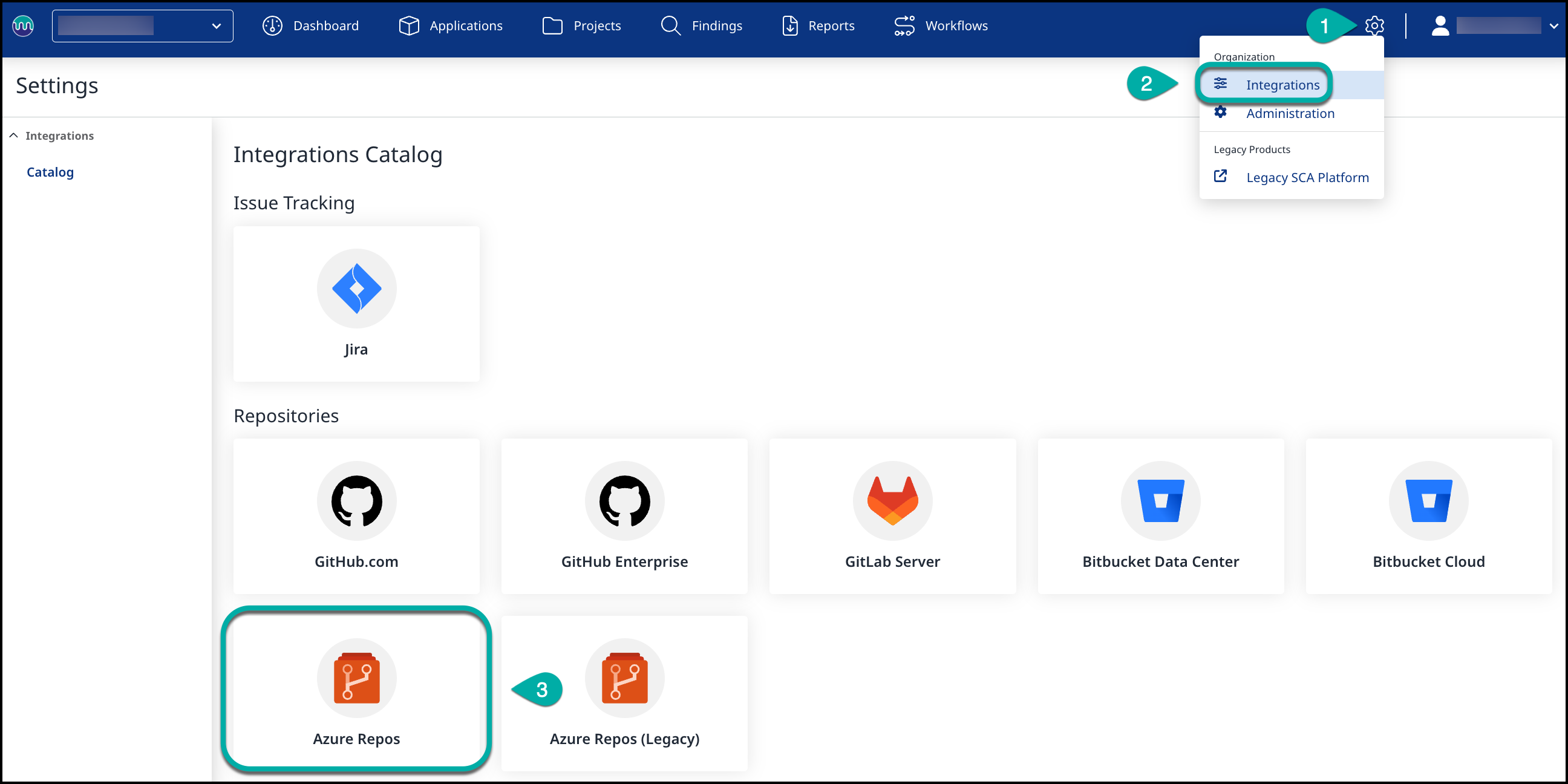Open the Azure Repos (Legacy) card
The image size is (1568, 784).
tap(624, 693)
